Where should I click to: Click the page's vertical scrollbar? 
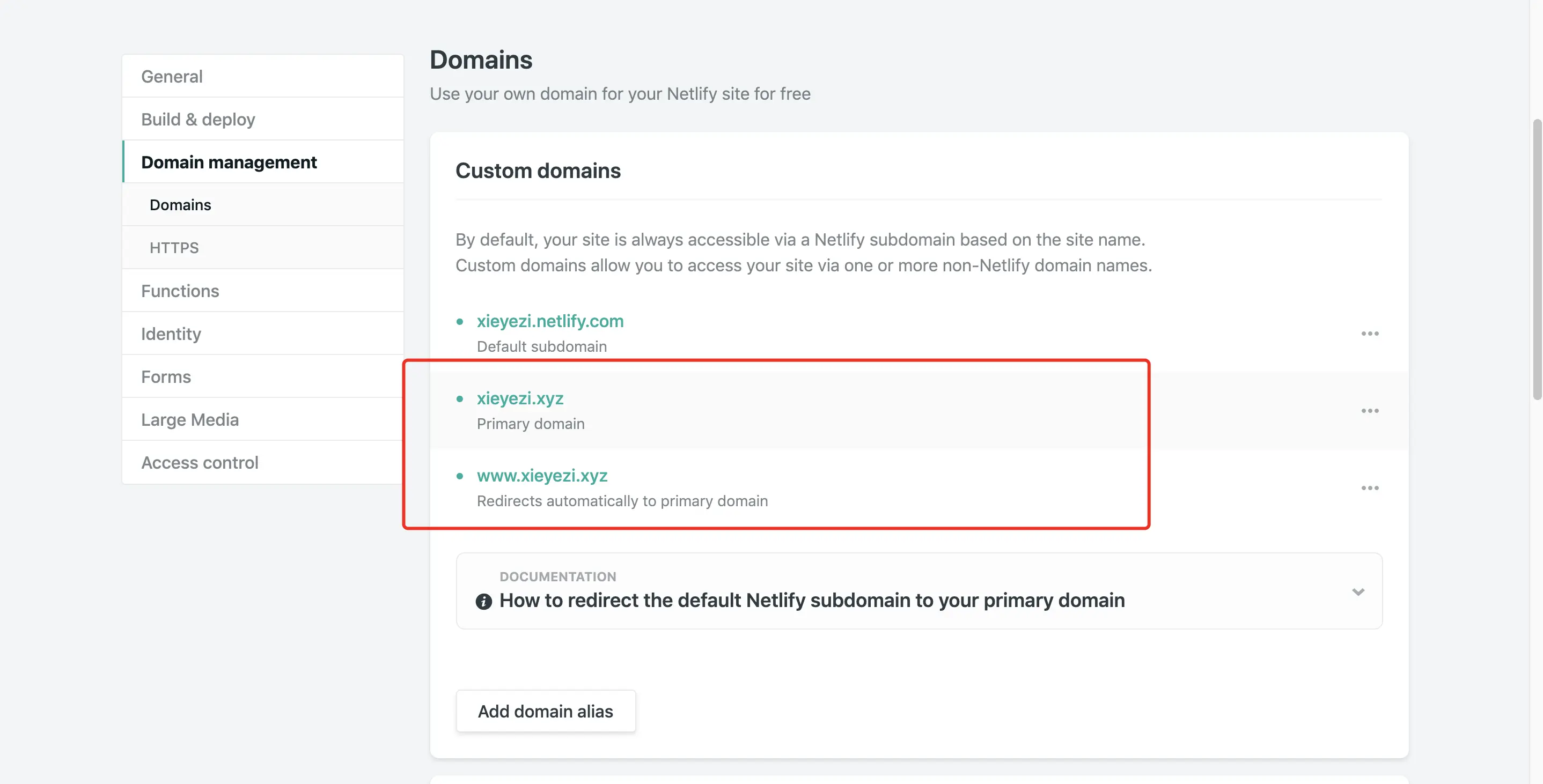point(1537,257)
